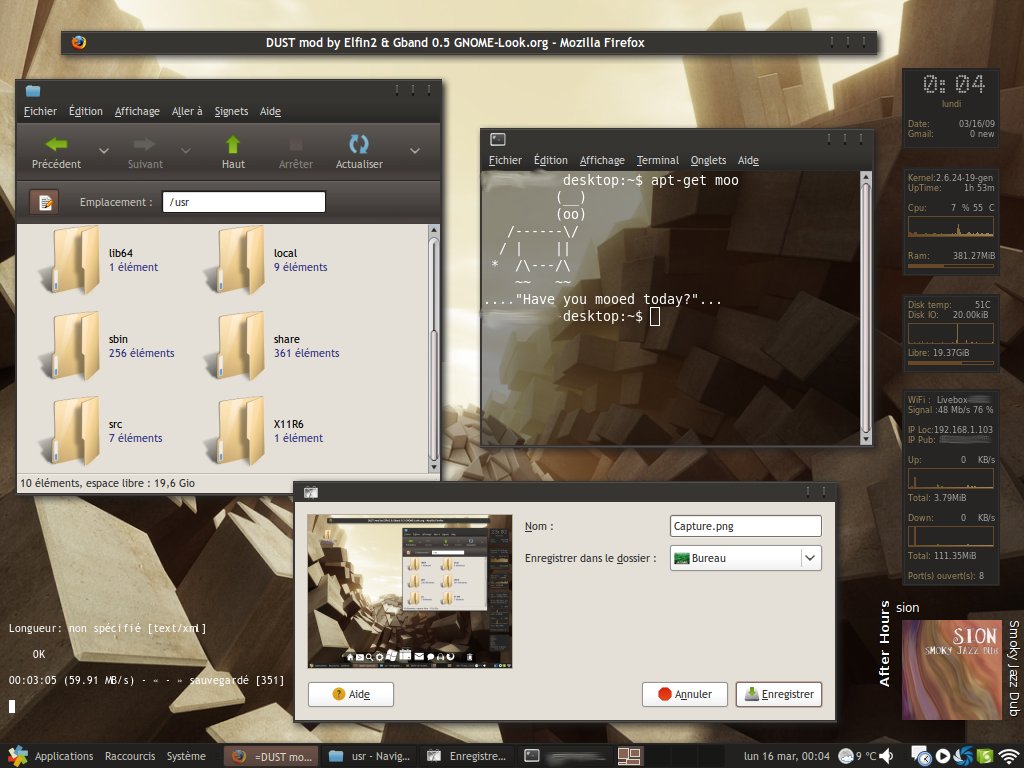This screenshot has height=768, width=1024.
Task: Click the terminal window title icon
Action: 498,139
